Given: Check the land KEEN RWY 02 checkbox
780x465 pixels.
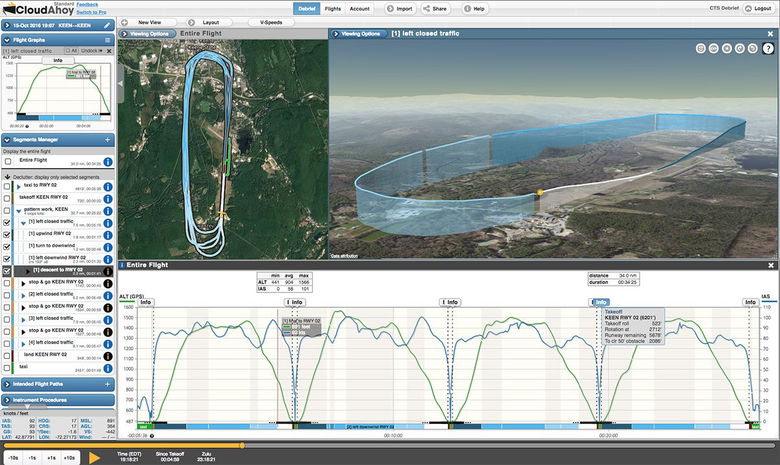Looking at the screenshot, I should (6, 356).
